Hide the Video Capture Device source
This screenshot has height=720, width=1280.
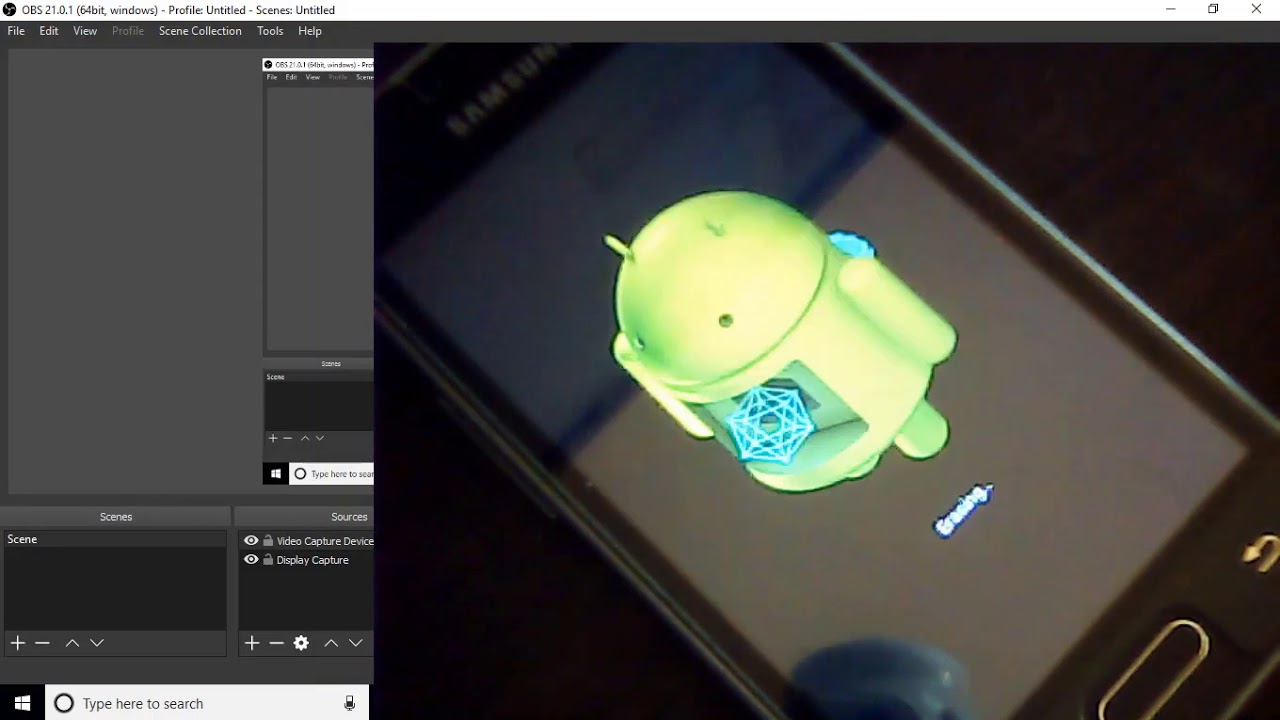tap(251, 541)
